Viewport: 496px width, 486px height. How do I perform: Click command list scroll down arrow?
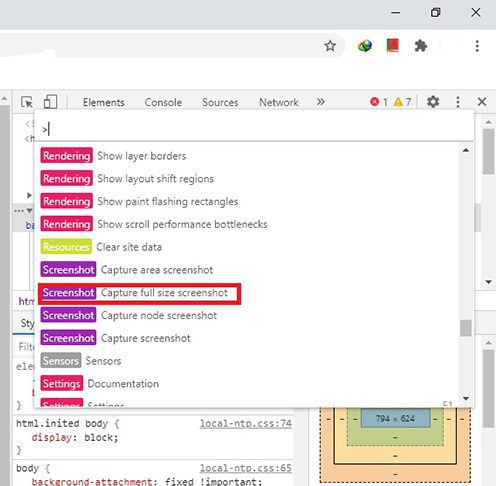tap(466, 398)
